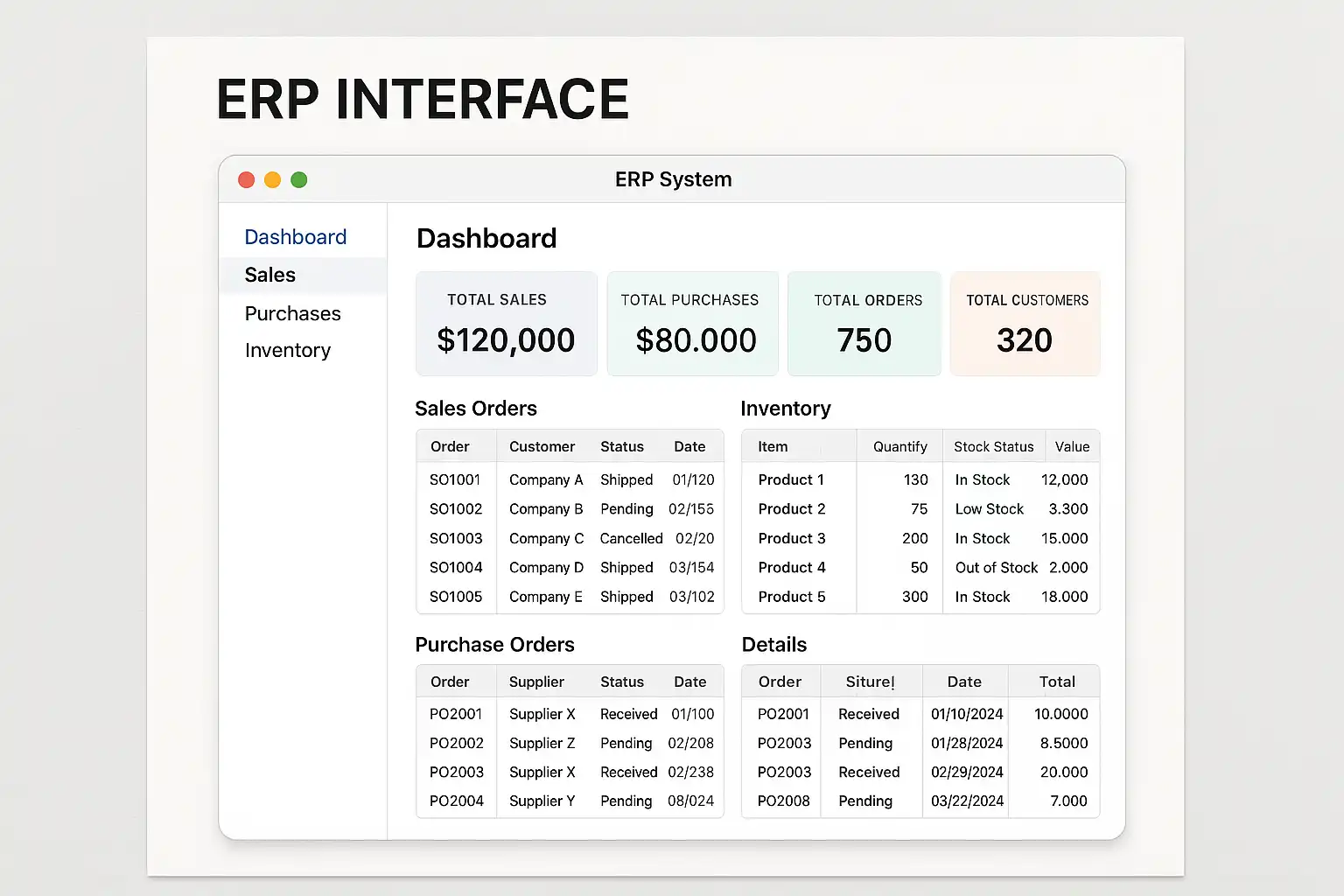View the Total Customers 320 card
The image size is (1344, 896).
point(1025,324)
